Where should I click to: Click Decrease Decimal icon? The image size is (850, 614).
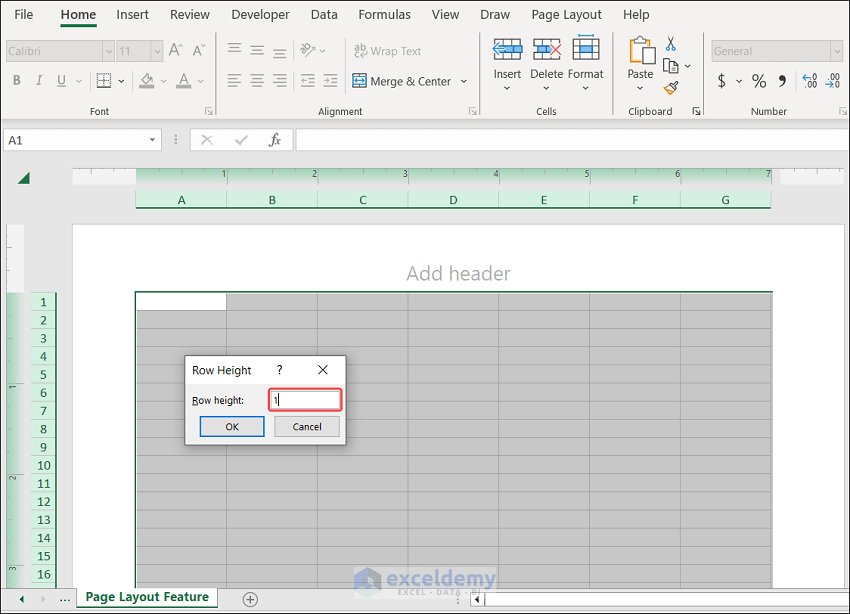point(833,81)
